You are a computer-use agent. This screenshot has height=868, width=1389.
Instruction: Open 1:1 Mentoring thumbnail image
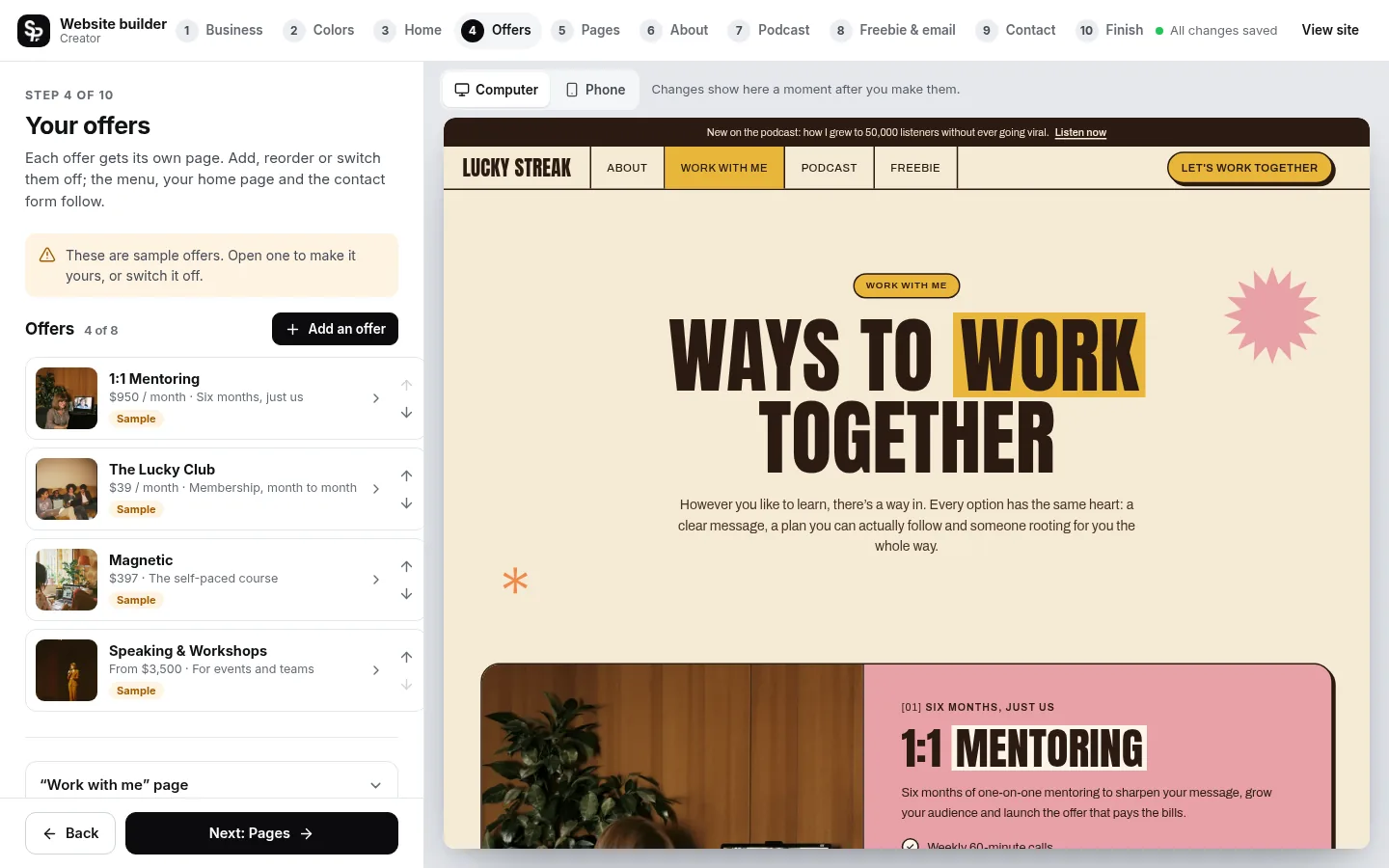pyautogui.click(x=67, y=398)
